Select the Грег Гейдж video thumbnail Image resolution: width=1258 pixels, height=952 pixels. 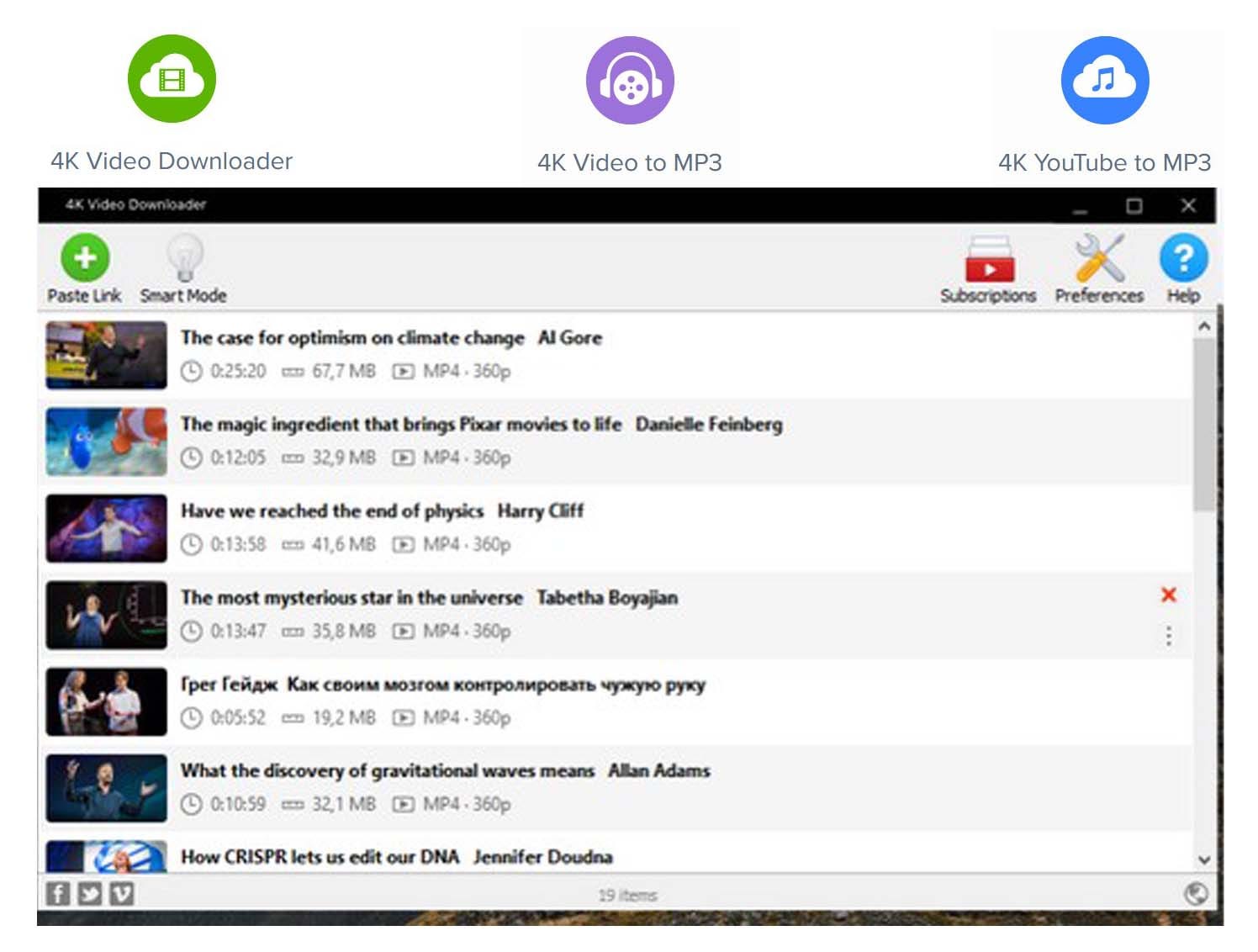106,702
